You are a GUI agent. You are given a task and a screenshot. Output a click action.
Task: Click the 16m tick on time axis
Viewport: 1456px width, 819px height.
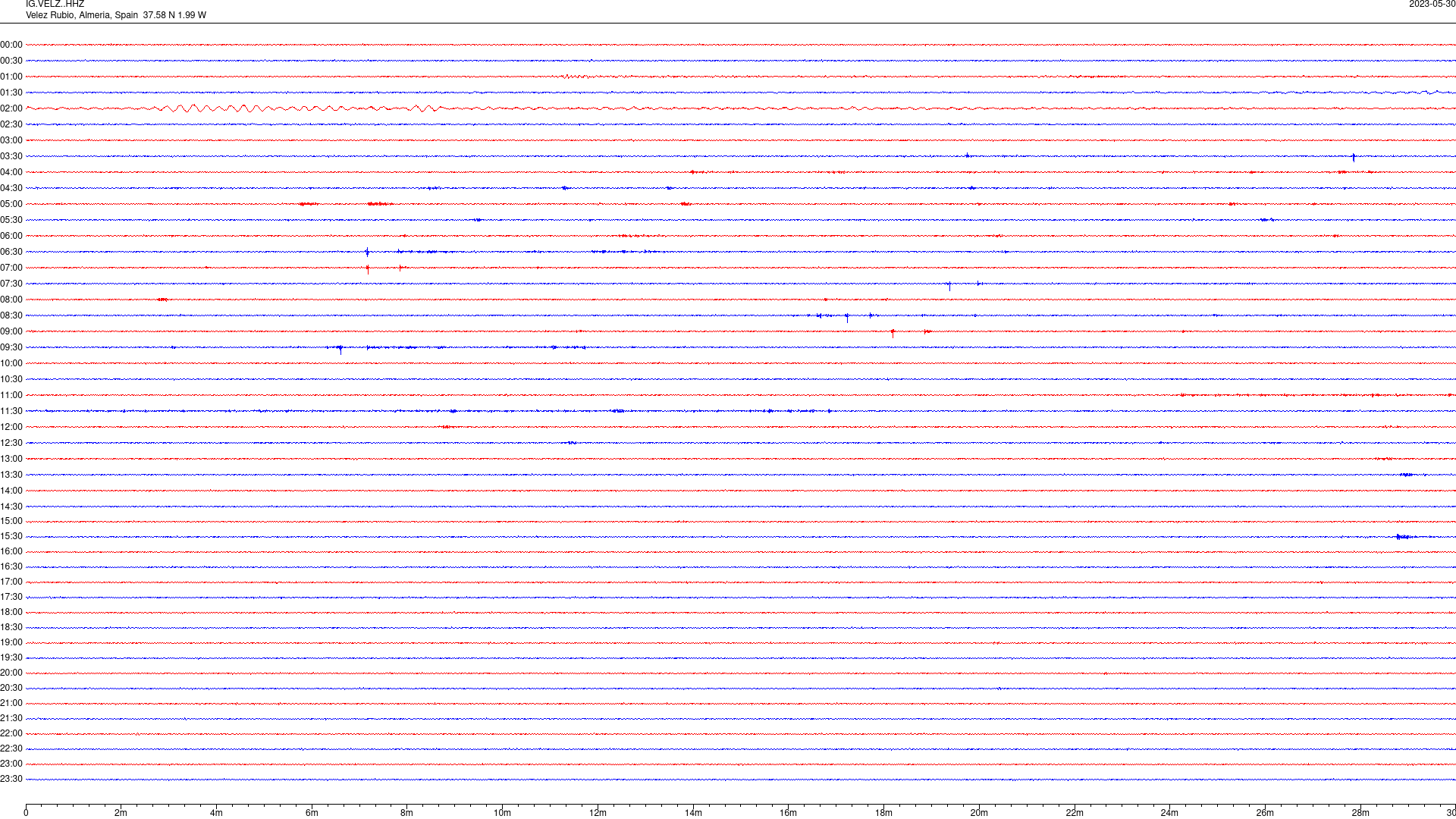tap(789, 813)
